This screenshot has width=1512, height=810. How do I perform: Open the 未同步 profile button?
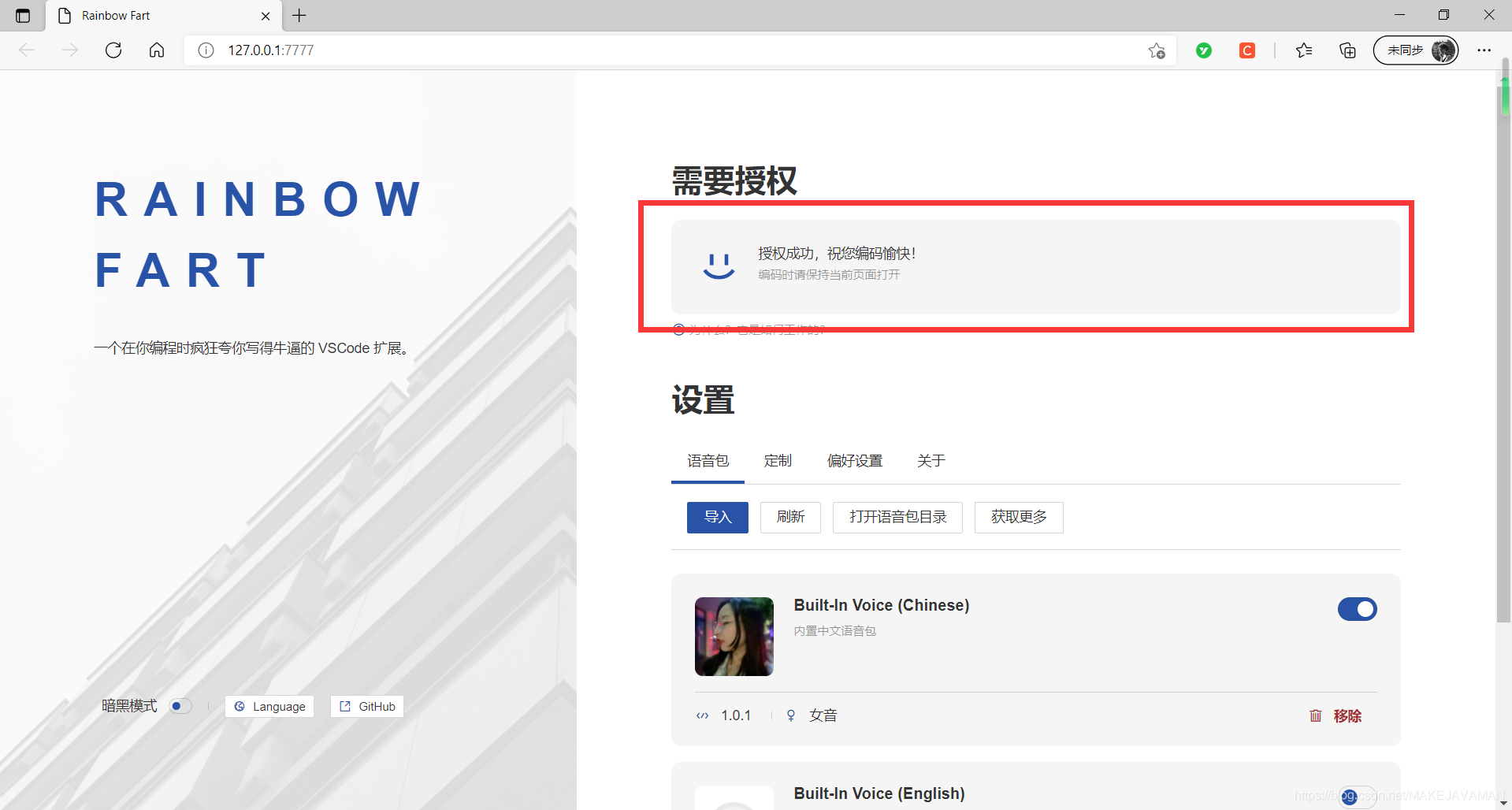pos(1416,50)
